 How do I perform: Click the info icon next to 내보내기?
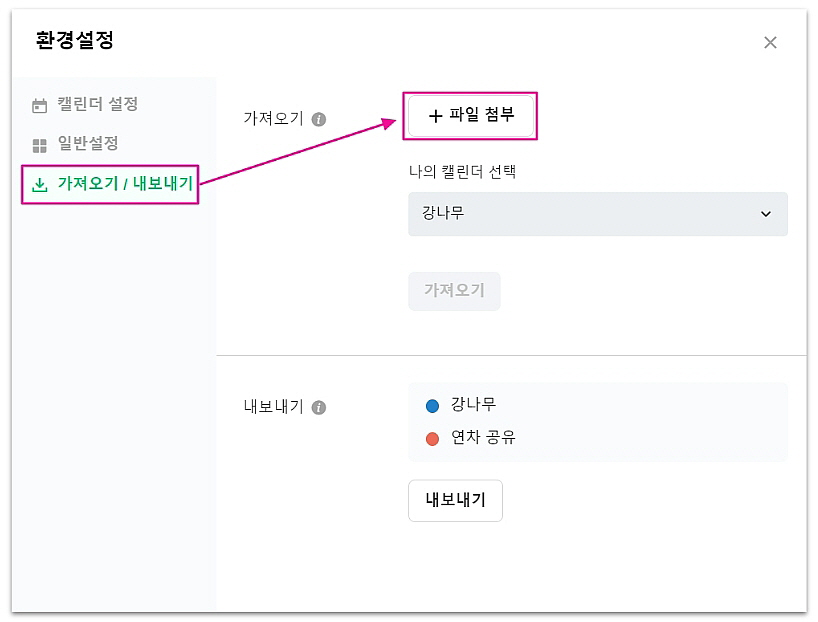click(x=319, y=408)
